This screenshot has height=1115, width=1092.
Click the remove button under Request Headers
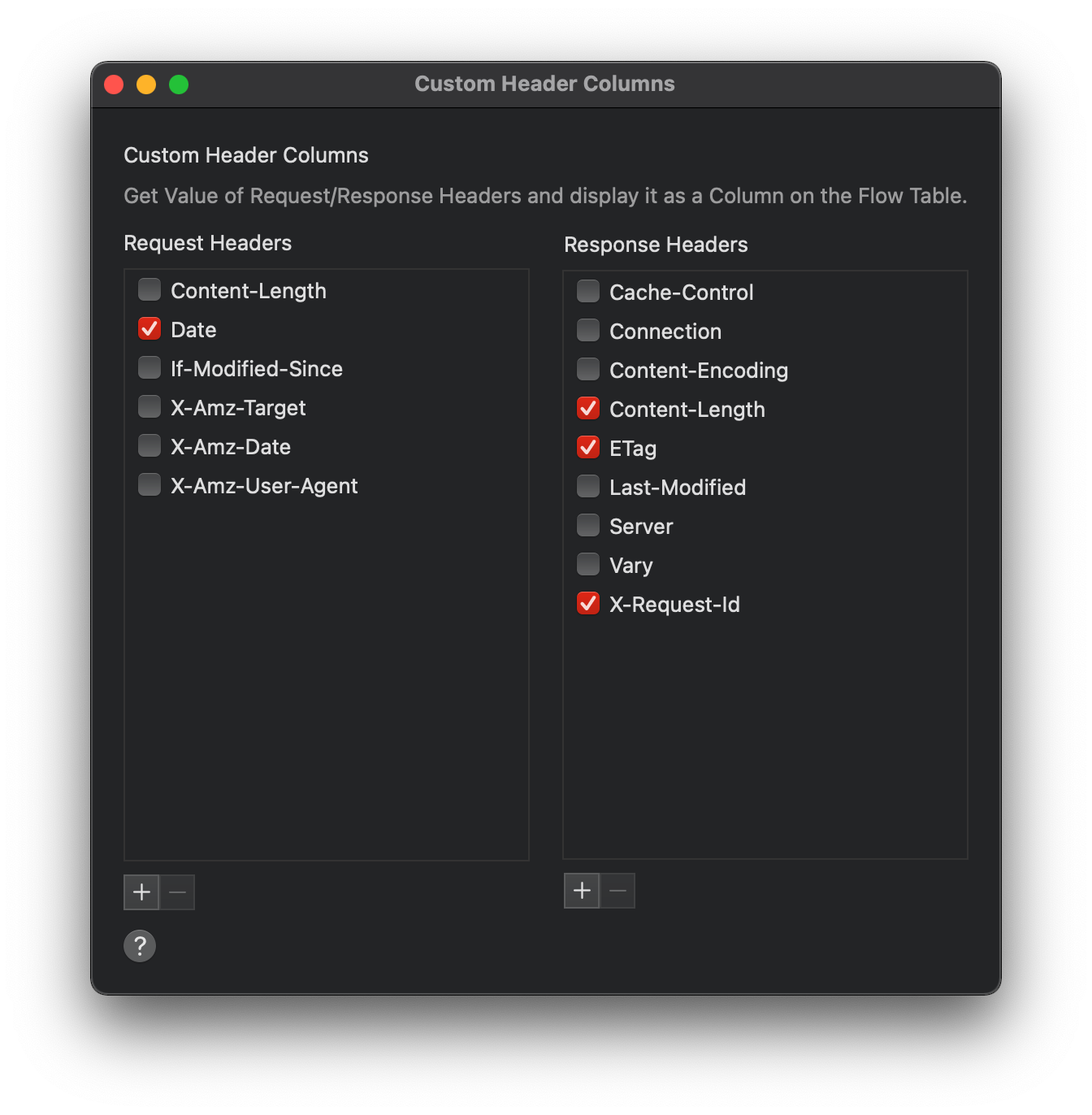(177, 892)
